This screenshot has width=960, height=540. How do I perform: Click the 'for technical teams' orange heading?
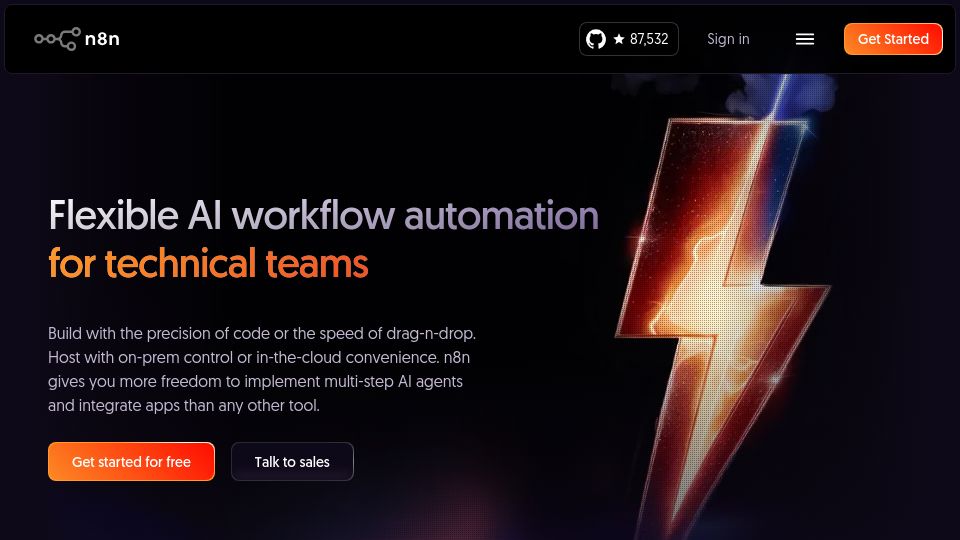pyautogui.click(x=208, y=263)
